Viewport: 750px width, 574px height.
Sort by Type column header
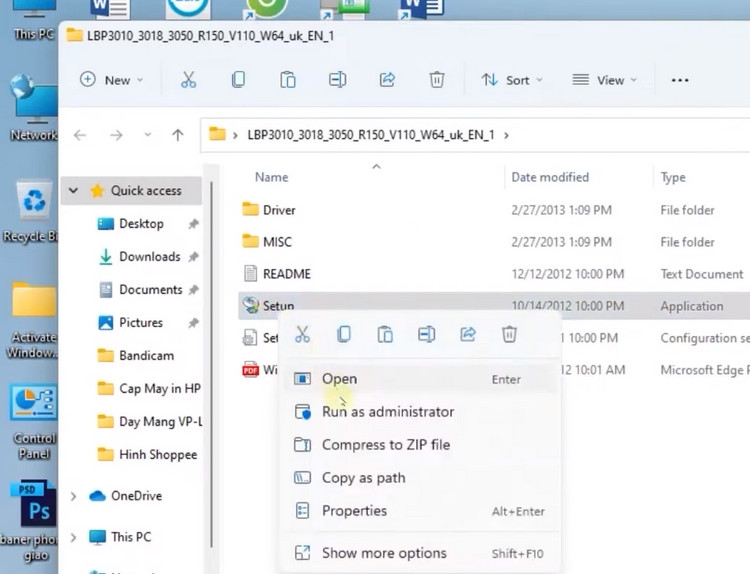[x=673, y=177]
